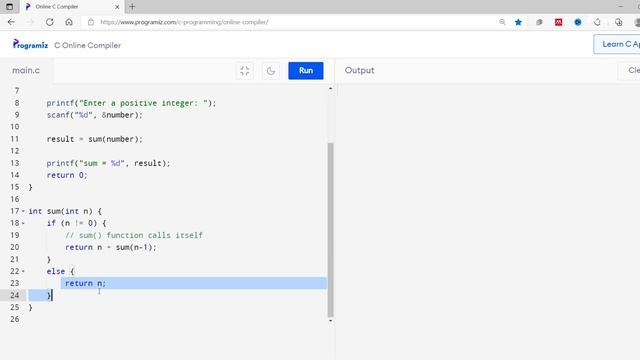This screenshot has height=360, width=640.
Task: Reload the page
Action: point(49,22)
